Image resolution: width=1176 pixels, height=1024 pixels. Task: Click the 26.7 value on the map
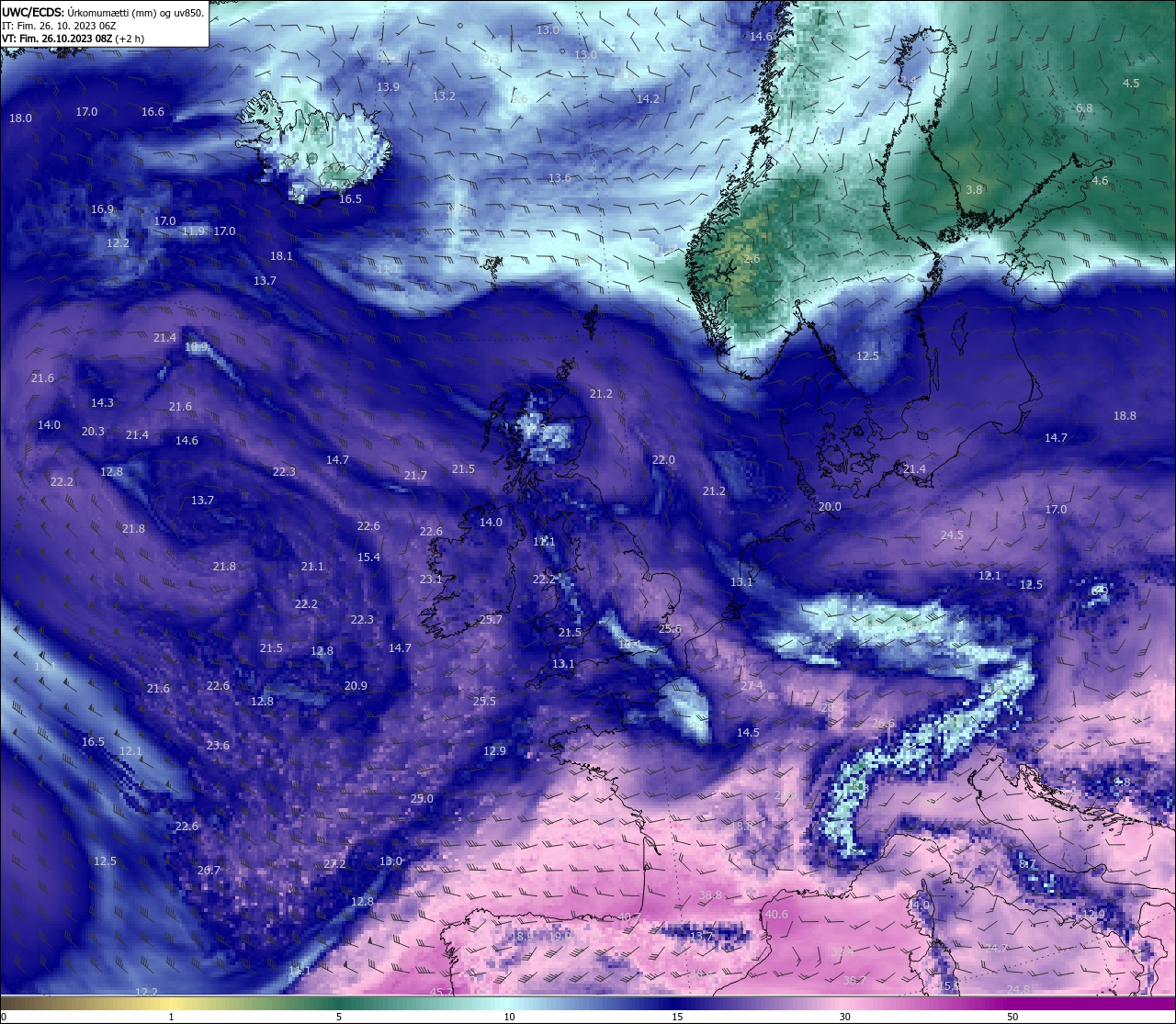(209, 871)
